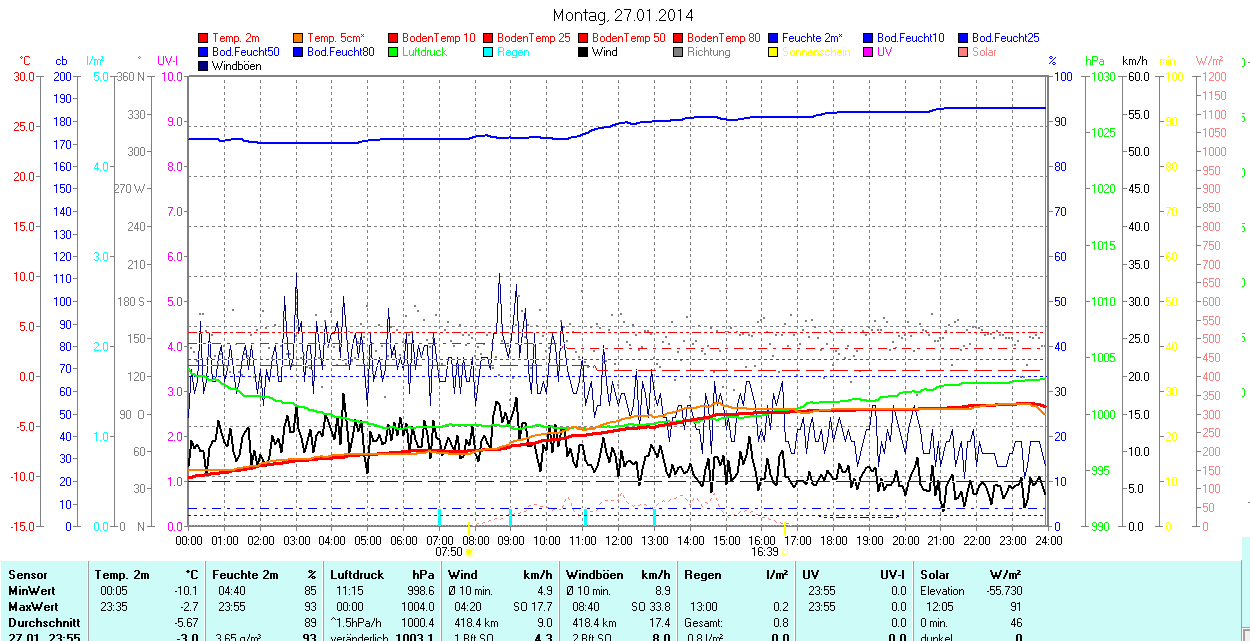Select the Bod.Feucht80 legend label
Screen dimensions: 1250x641
340,52
